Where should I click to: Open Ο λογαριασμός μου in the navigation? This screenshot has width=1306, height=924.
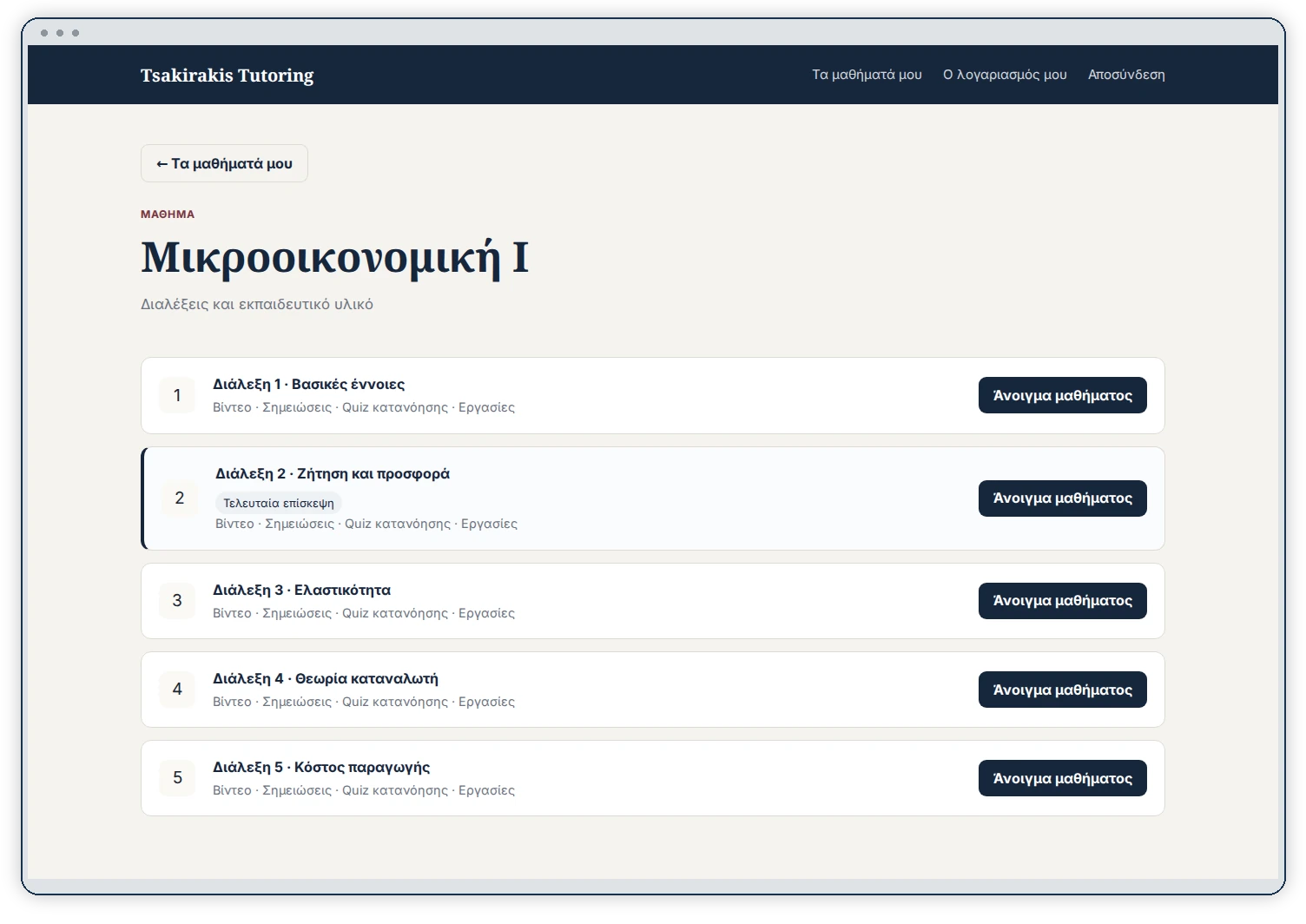[x=1005, y=75]
